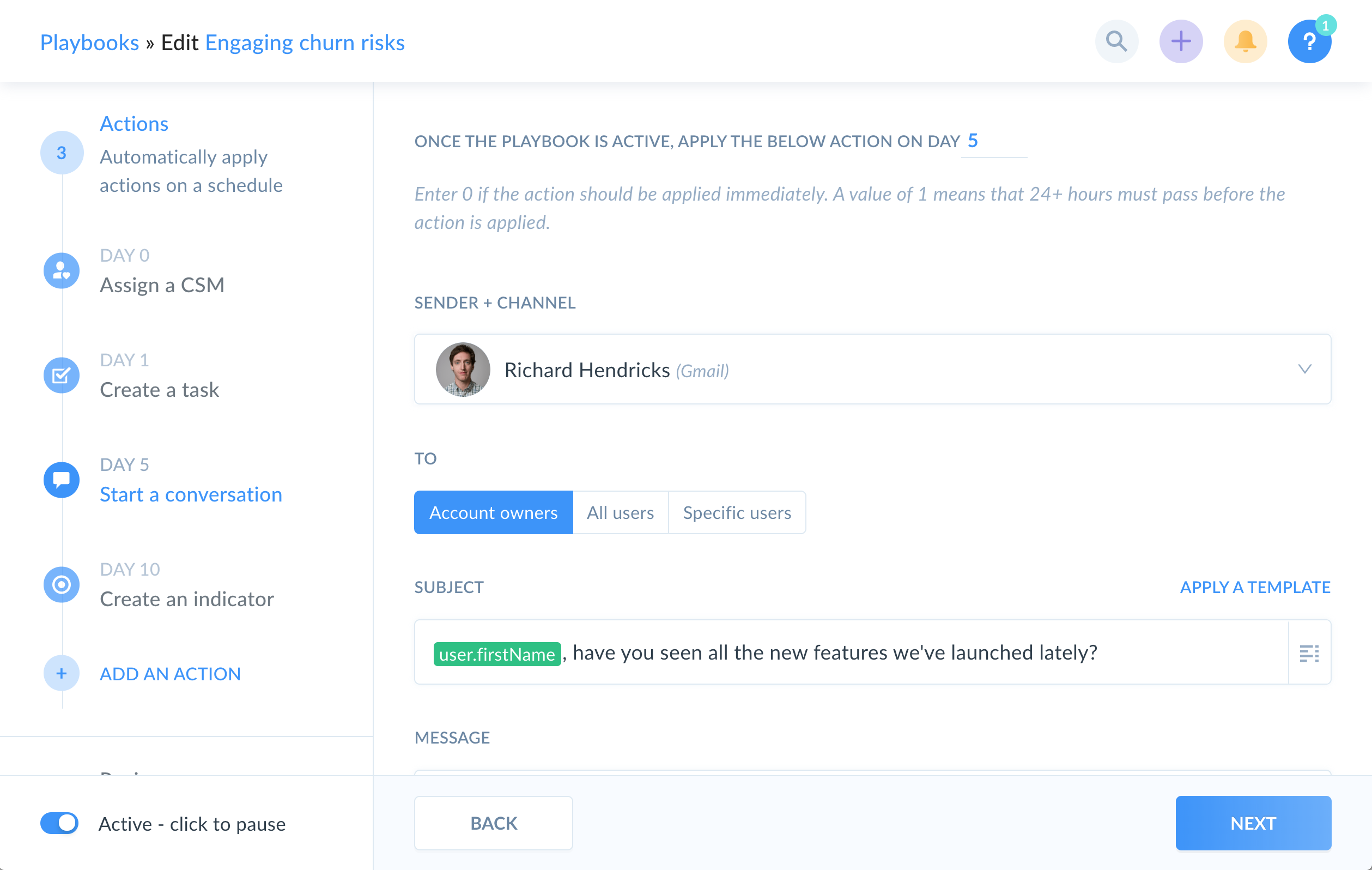Click the Create an indicator target icon

coord(62,584)
